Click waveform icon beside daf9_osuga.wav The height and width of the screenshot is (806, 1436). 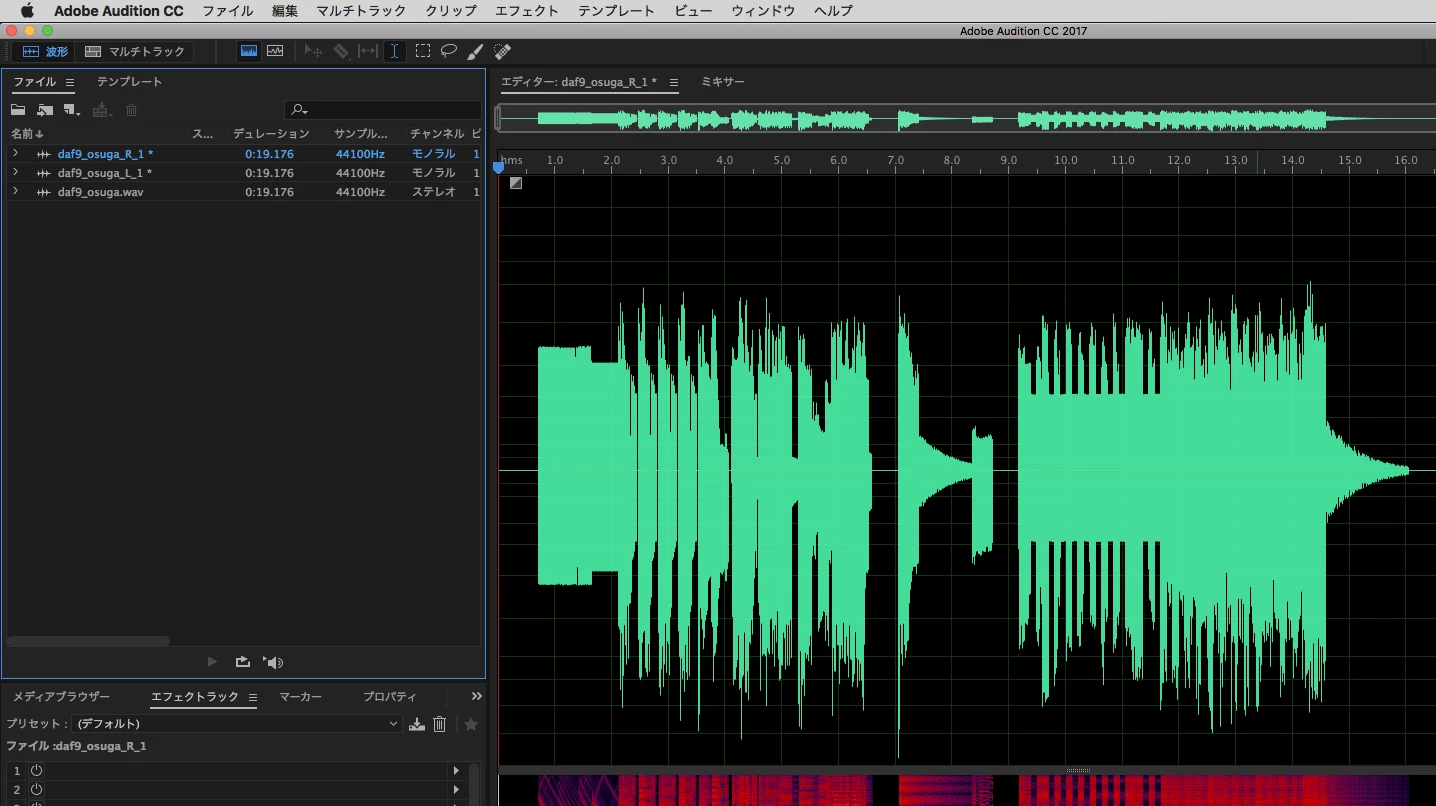point(43,192)
